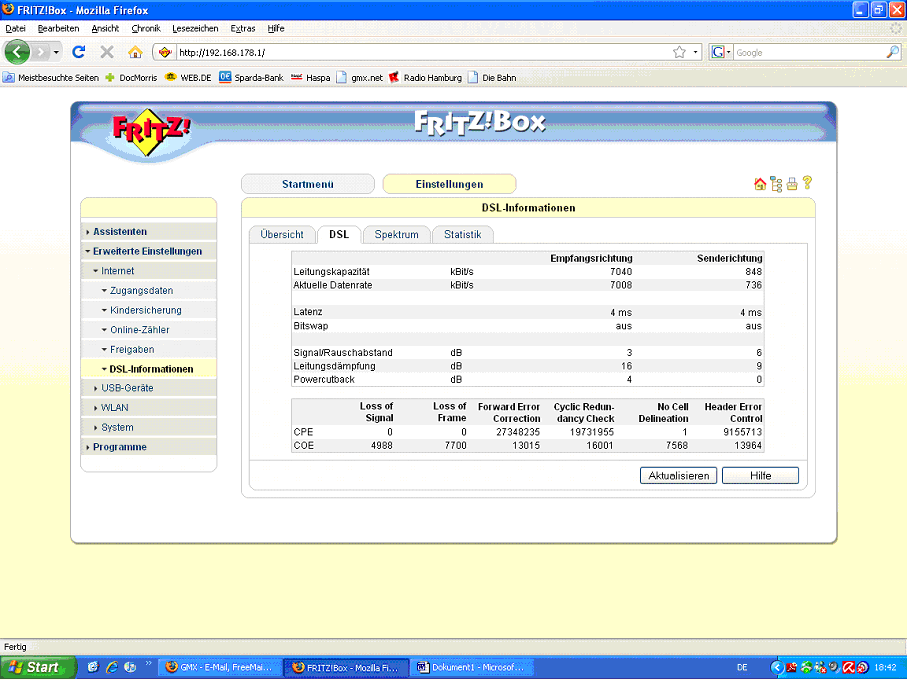Screen dimensions: 907x680
Task: Open help via yellow question mark icon
Action: (x=806, y=183)
